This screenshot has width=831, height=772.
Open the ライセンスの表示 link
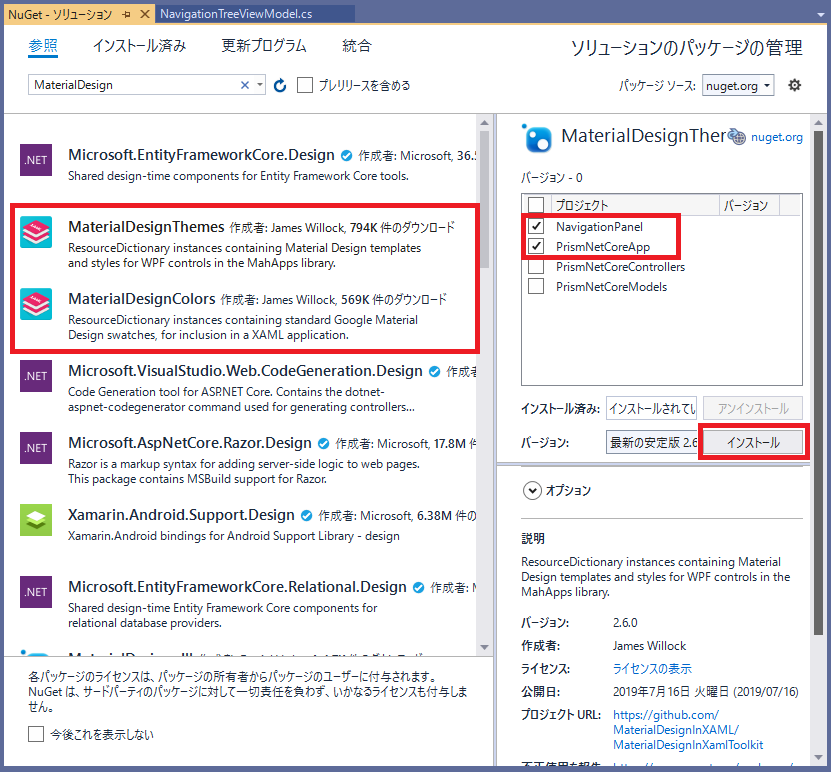click(x=652, y=669)
